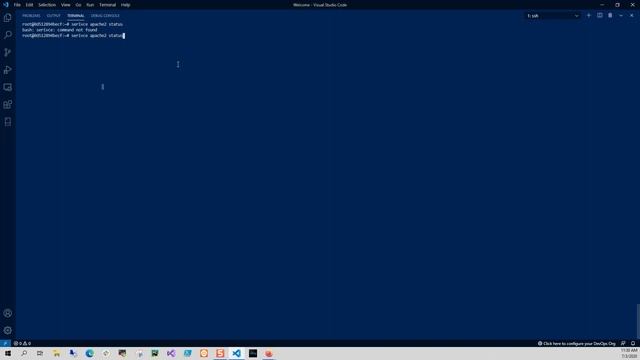The width and height of the screenshot is (640, 360).
Task: Kill the terminal with the trash icon
Action: [x=610, y=16]
